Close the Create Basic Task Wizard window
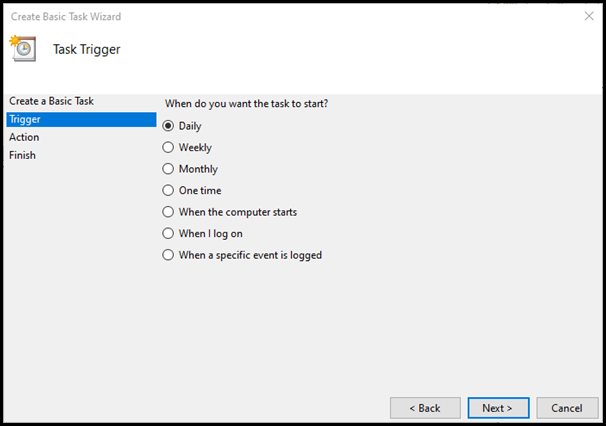Viewport: 606px width, 426px height. 589,16
